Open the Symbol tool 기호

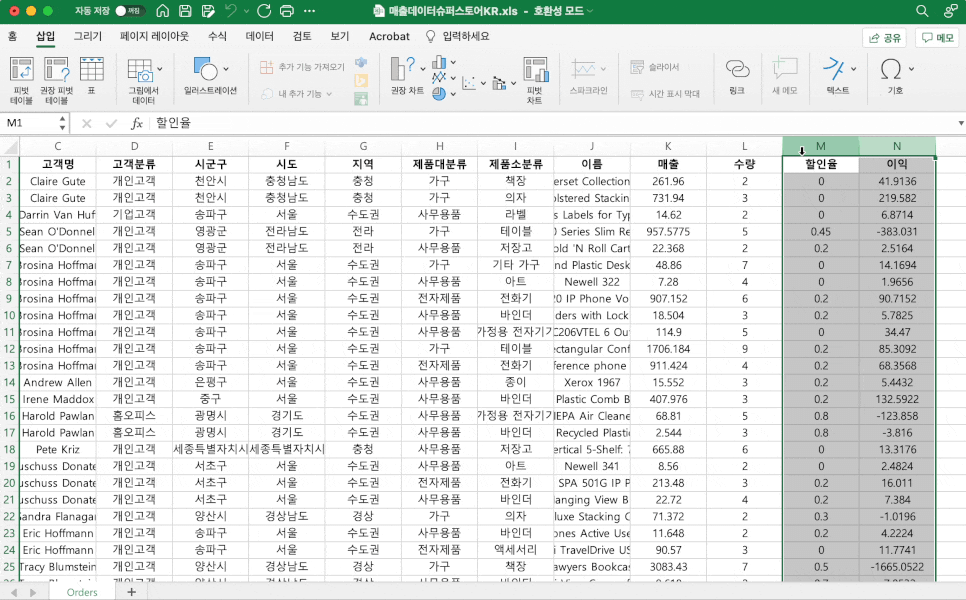tap(891, 71)
